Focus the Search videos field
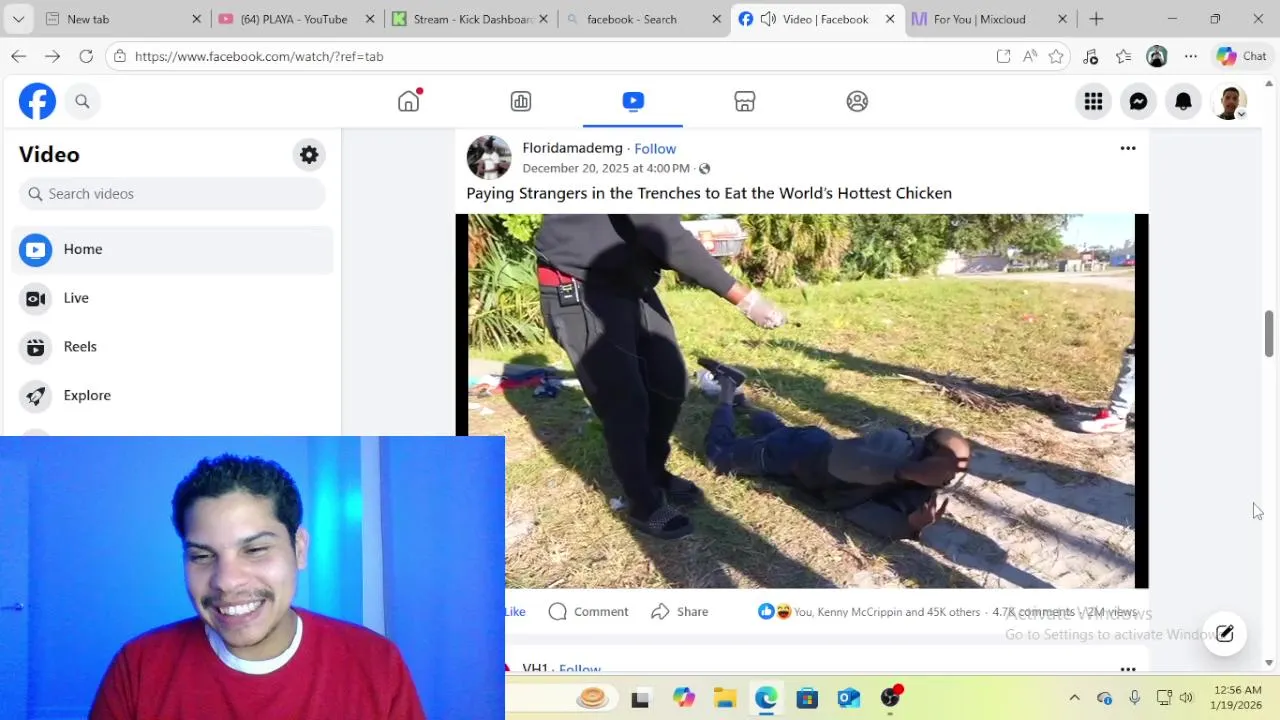 [x=172, y=193]
